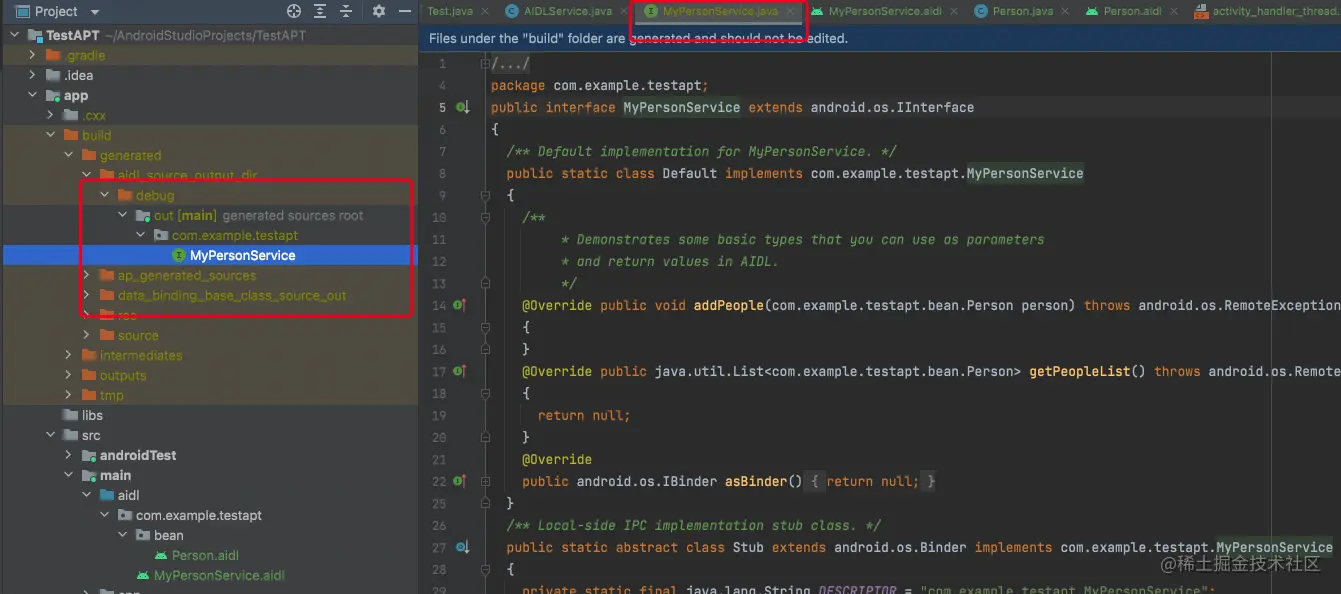Expand the .idea folder arrow
This screenshot has width=1341, height=594.
tap(33, 75)
